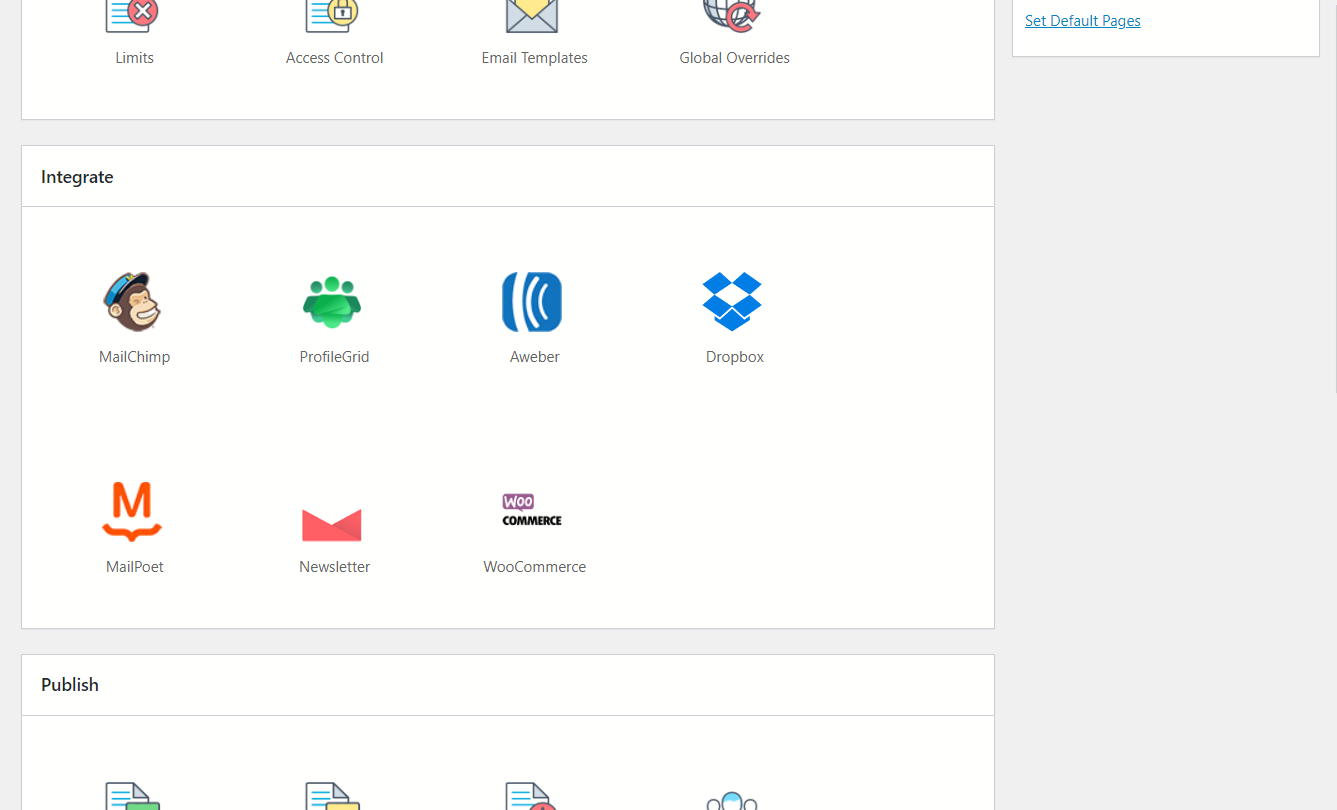1337x810 pixels.
Task: Click the Integrate section heading
Action: point(77,177)
